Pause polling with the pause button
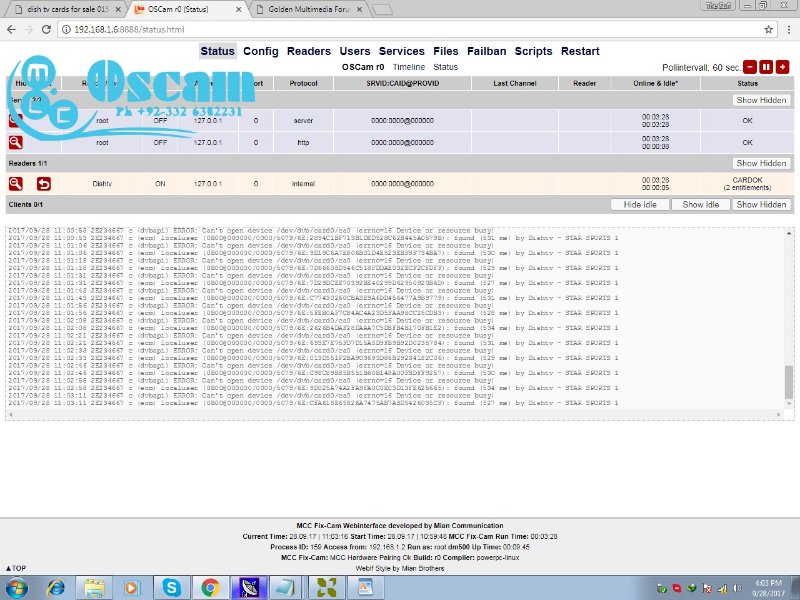Screen dimensions: 800x600 coord(766,67)
